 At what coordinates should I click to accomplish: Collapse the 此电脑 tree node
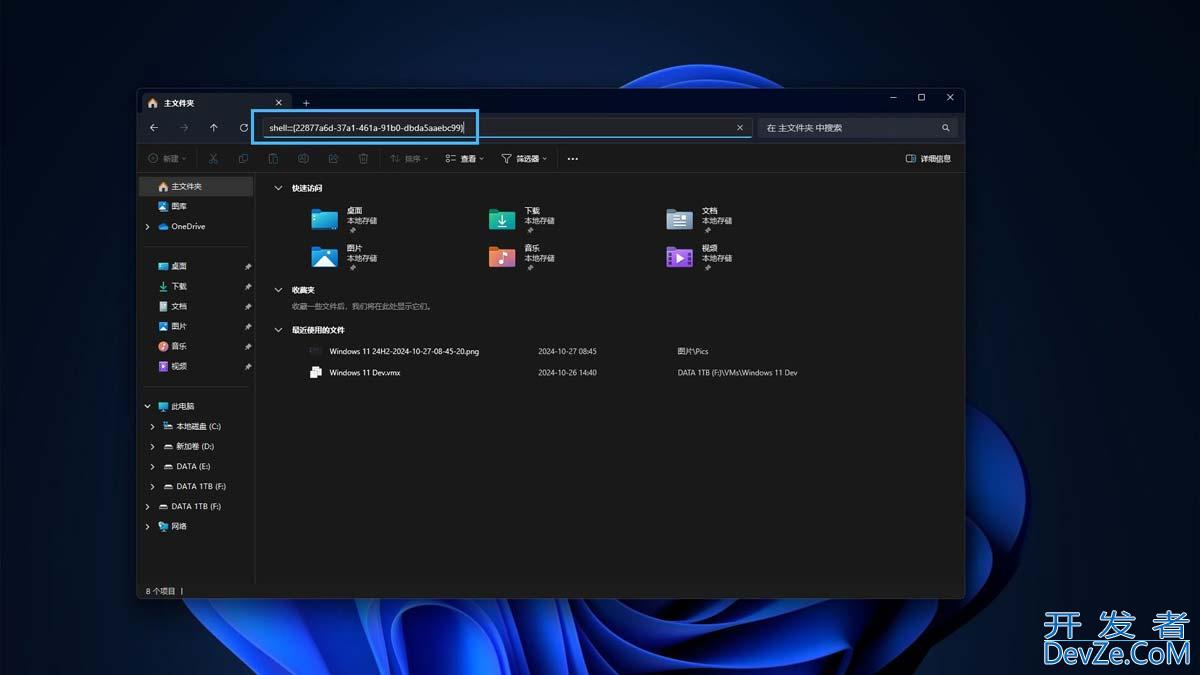click(148, 407)
